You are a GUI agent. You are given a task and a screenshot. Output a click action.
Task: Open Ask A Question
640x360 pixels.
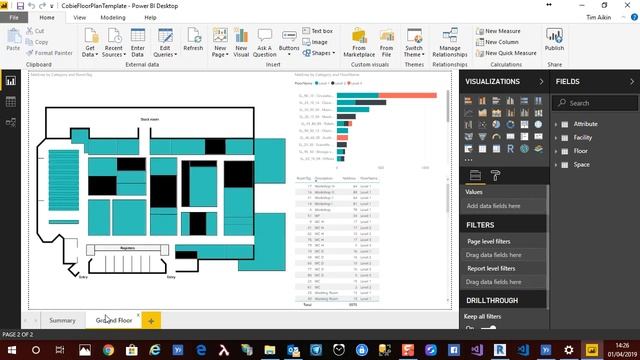coord(264,42)
